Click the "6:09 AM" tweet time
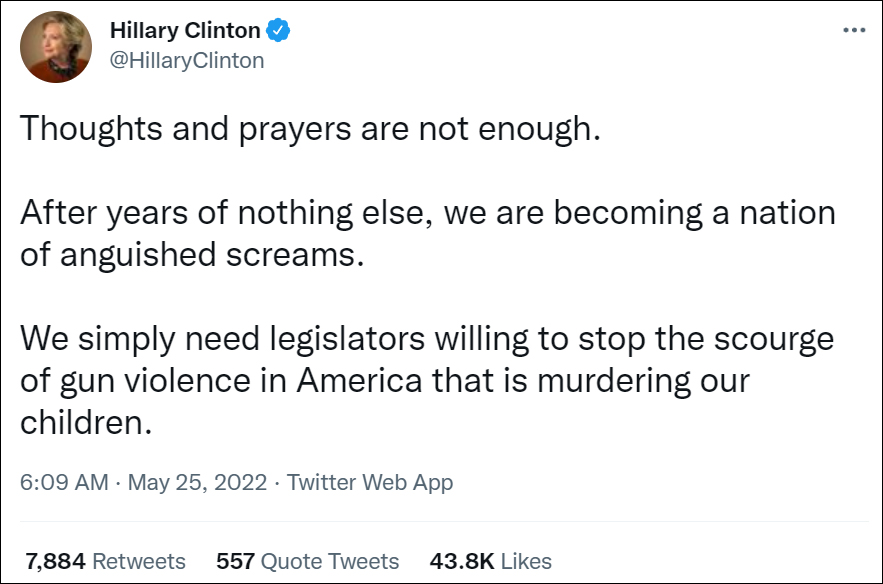 (x=64, y=482)
